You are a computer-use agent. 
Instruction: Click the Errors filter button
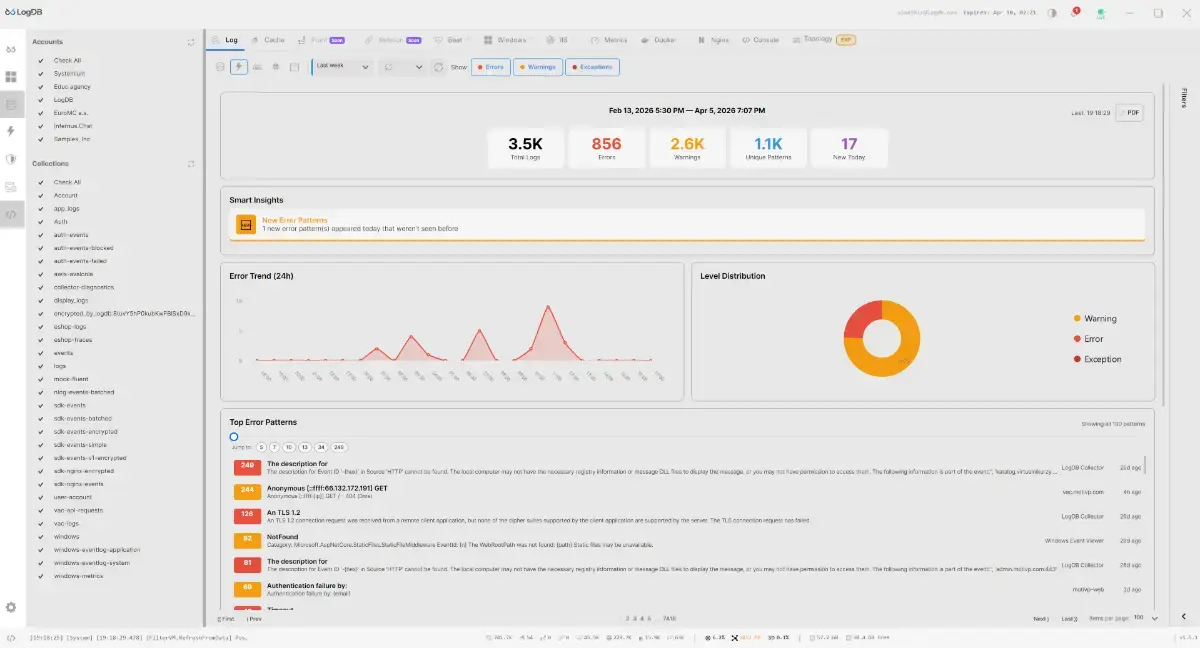[490, 67]
